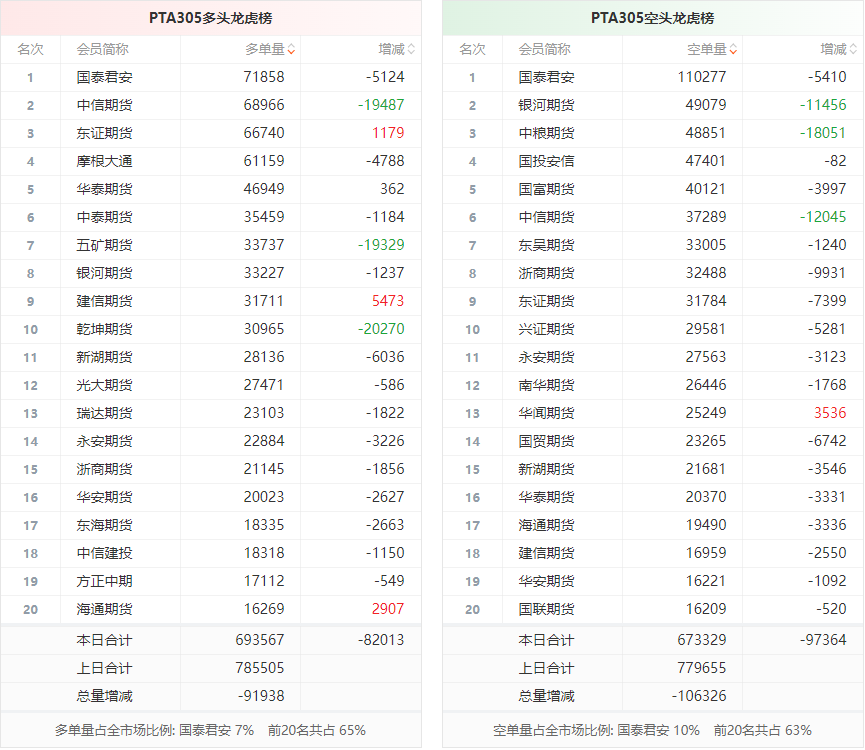This screenshot has height=750, width=865.
Task: Click sort arrows beside 增减 in 多头 table
Action: (411, 49)
